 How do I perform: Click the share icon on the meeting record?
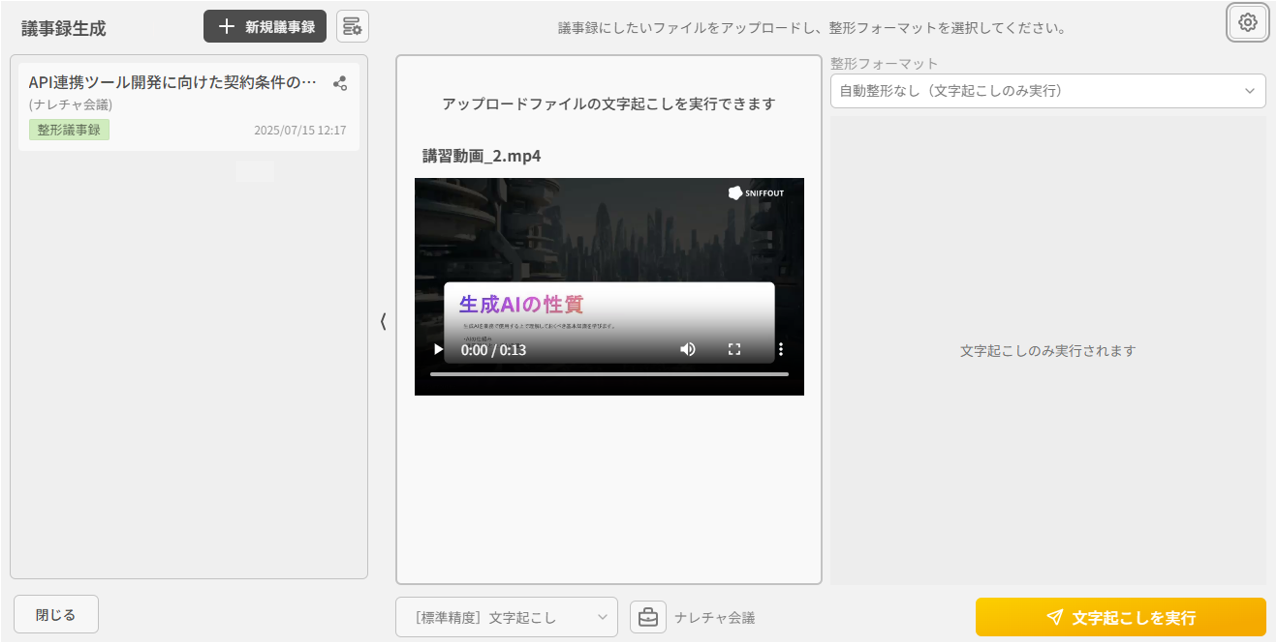coord(340,84)
